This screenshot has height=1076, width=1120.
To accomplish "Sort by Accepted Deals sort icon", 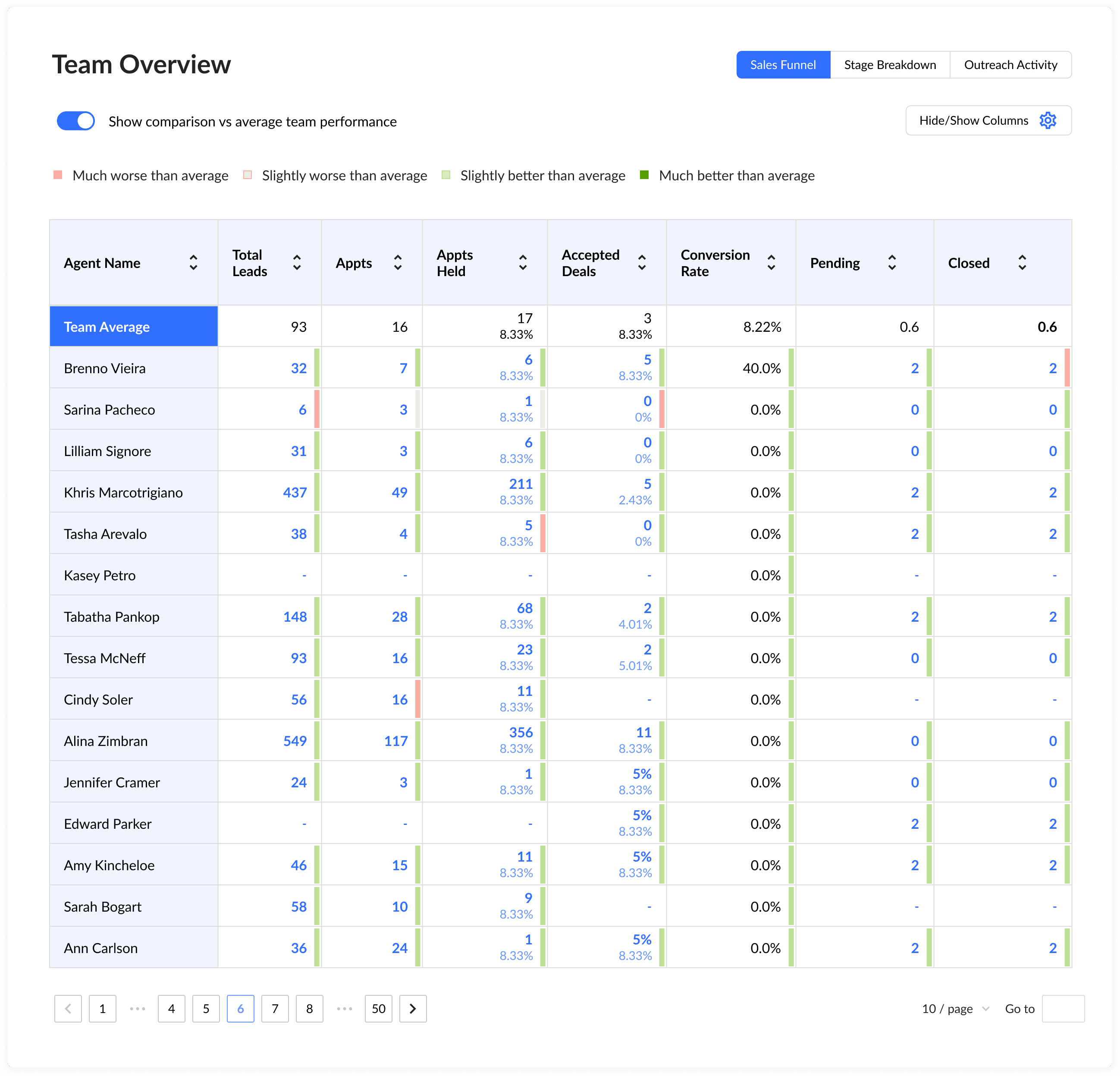I will click(x=642, y=263).
